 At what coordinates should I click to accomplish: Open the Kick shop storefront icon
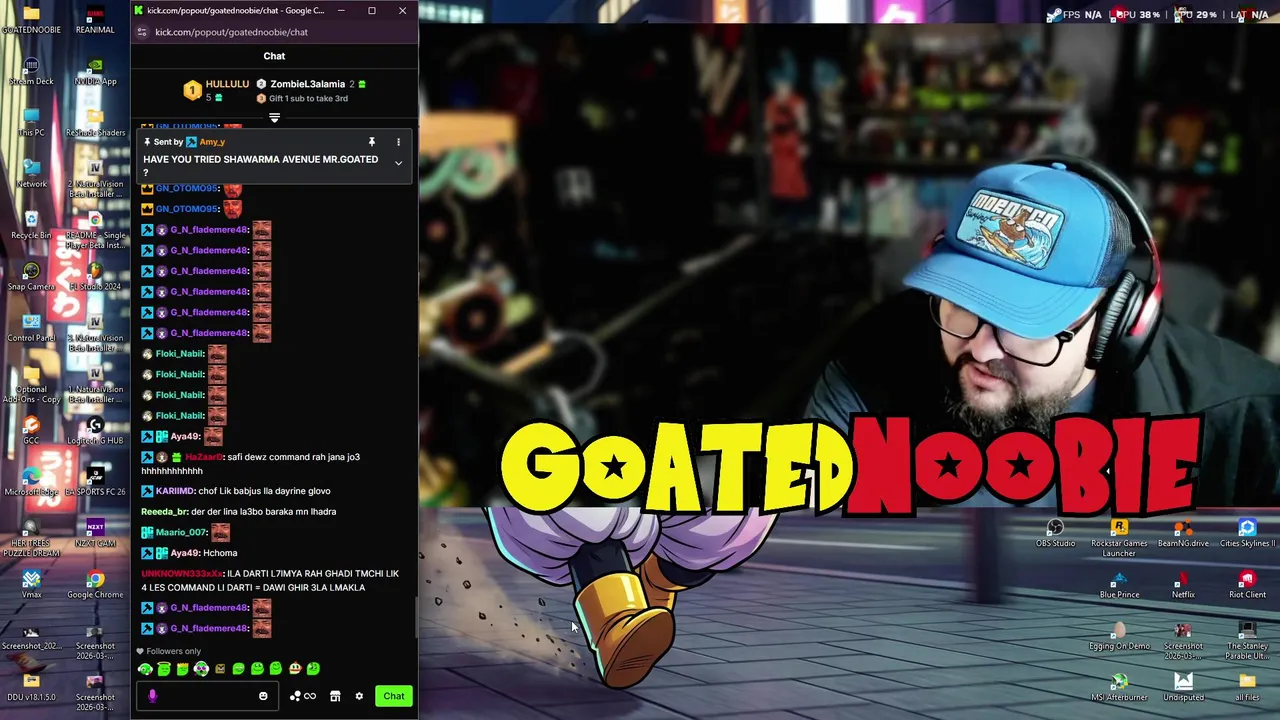[335, 696]
